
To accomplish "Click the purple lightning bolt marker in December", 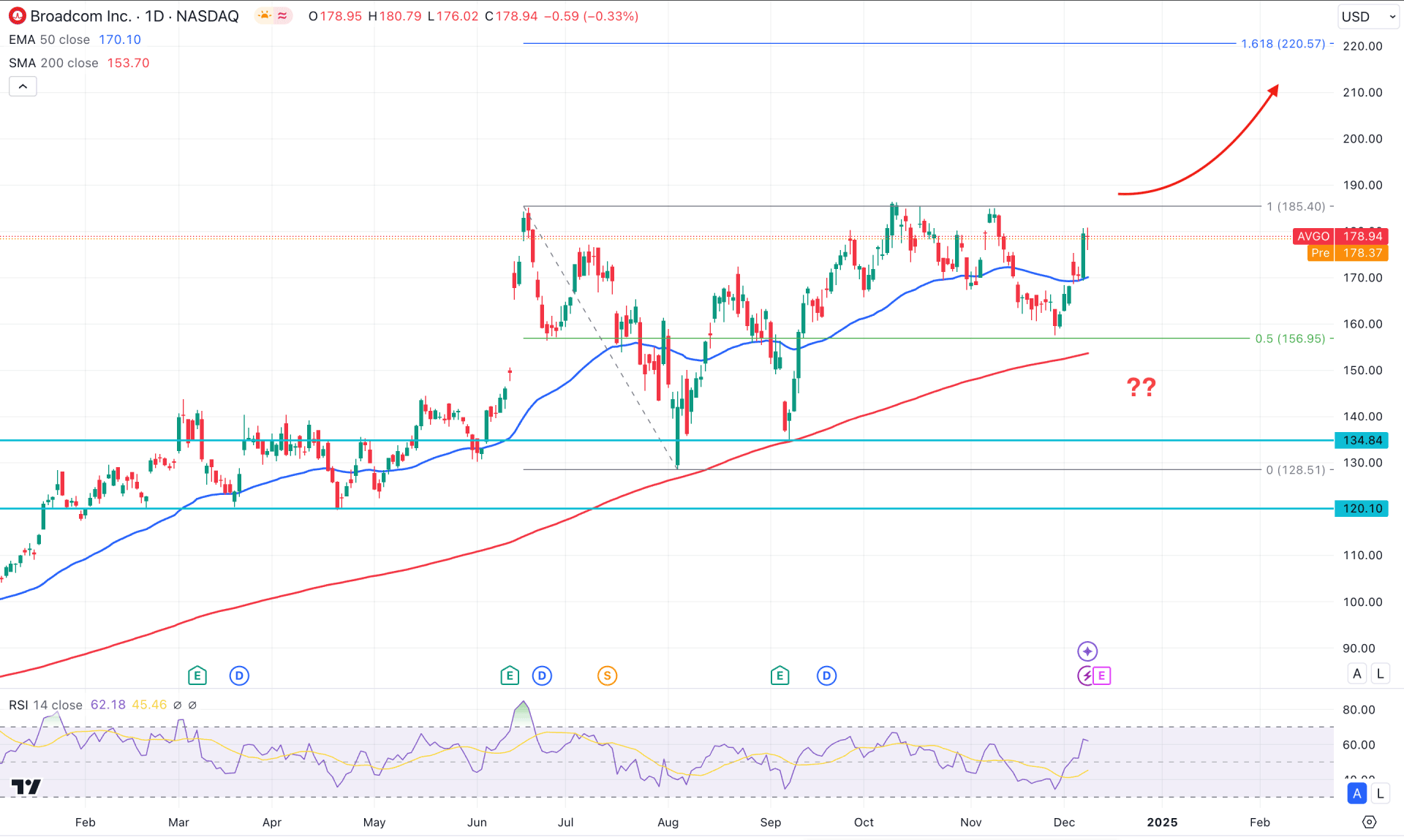I will 1086,676.
